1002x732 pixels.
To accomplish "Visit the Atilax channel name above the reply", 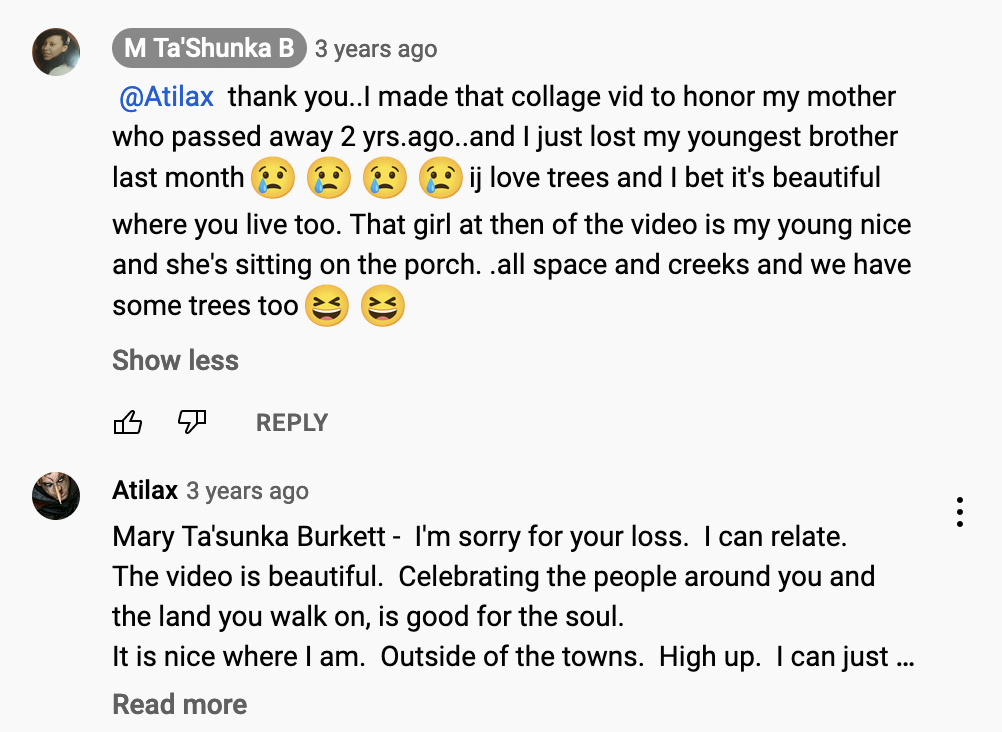I will point(145,491).
